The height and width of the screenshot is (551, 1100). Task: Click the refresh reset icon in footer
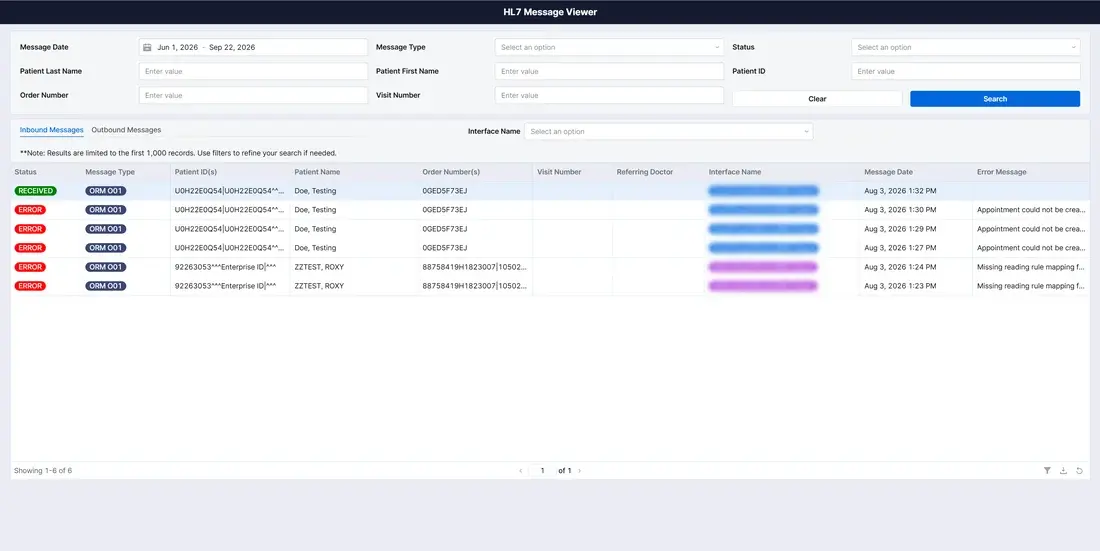(1080, 470)
